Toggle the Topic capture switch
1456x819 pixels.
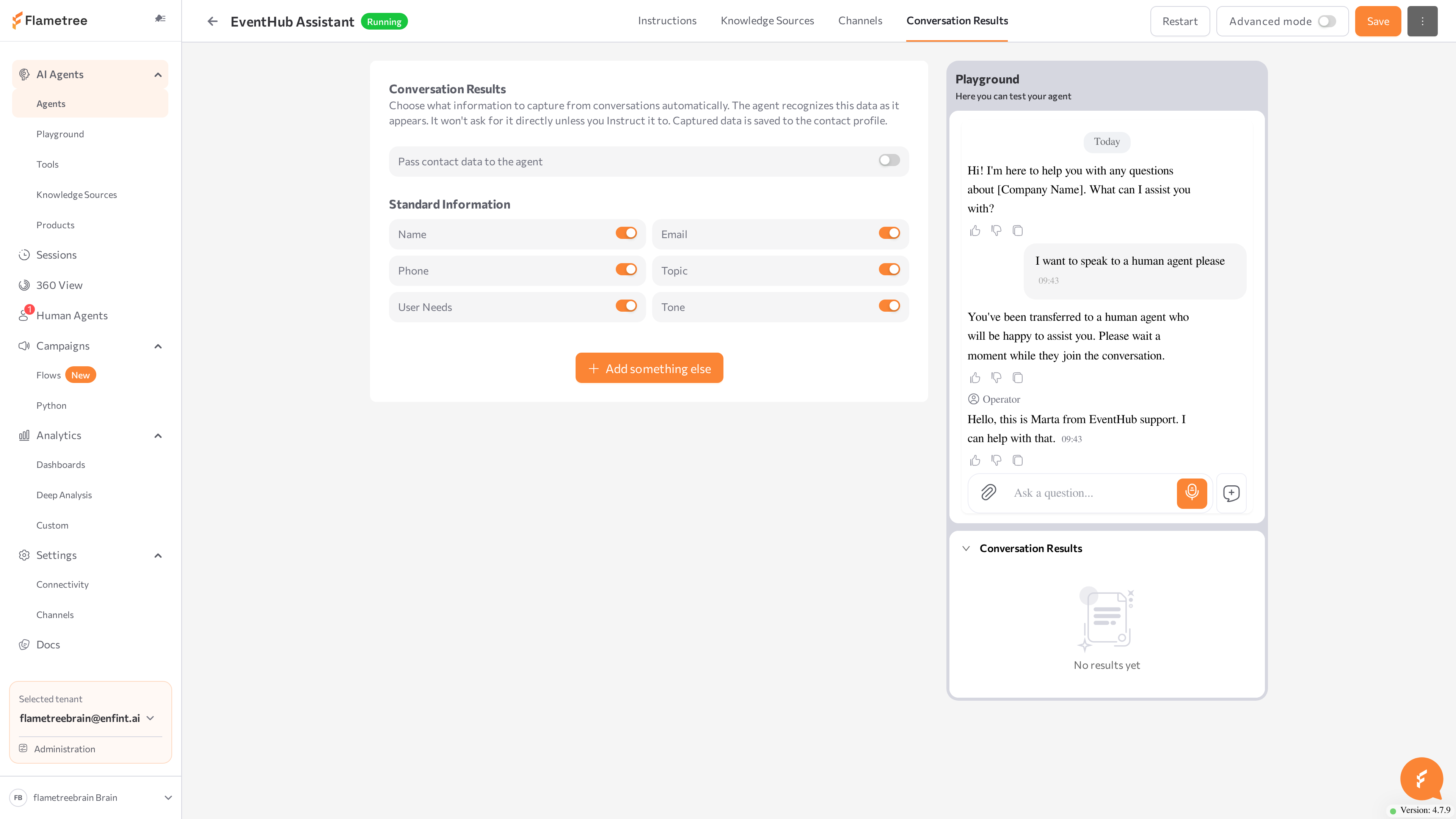pos(888,270)
